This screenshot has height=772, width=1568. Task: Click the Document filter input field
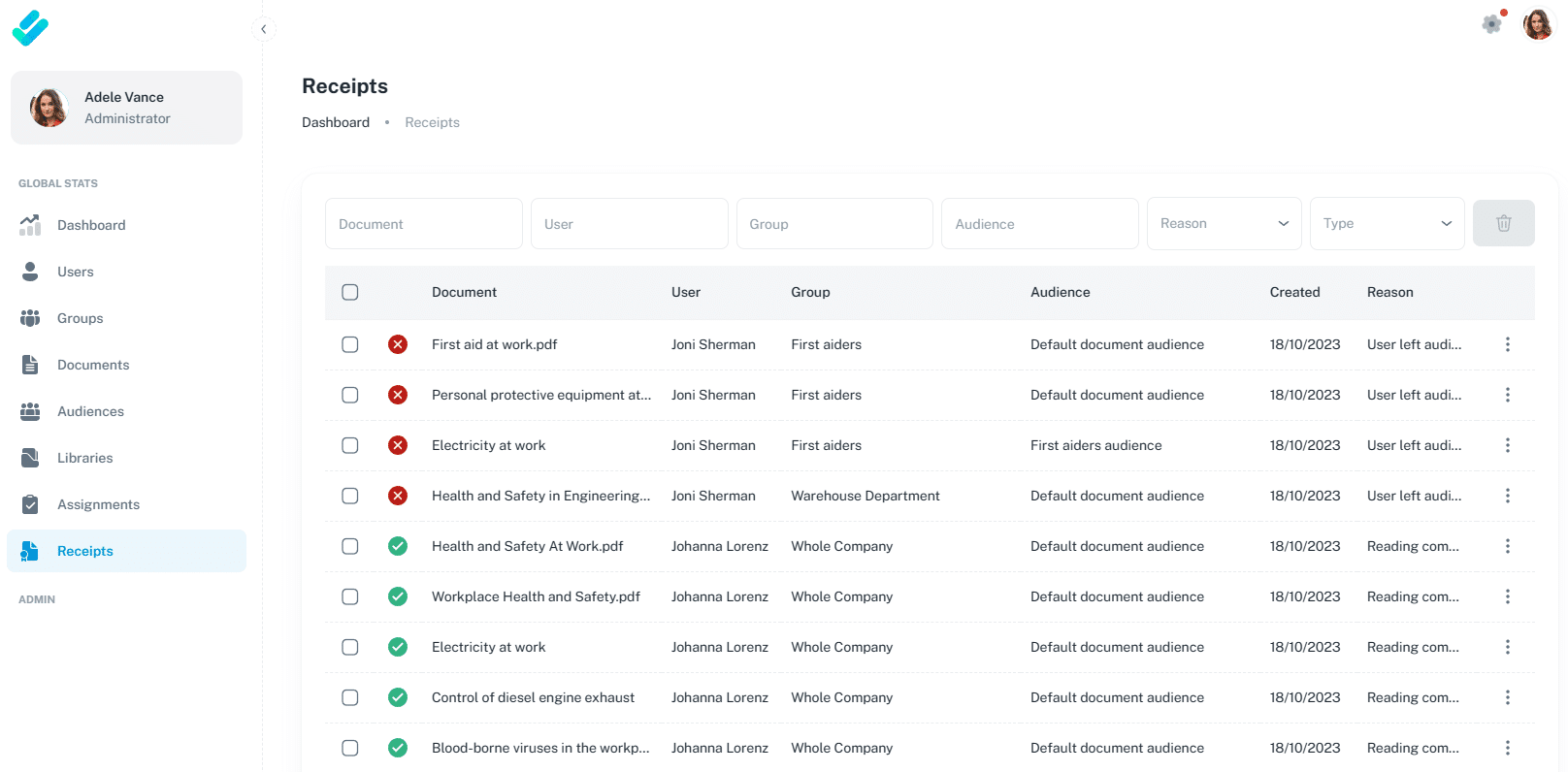point(424,224)
